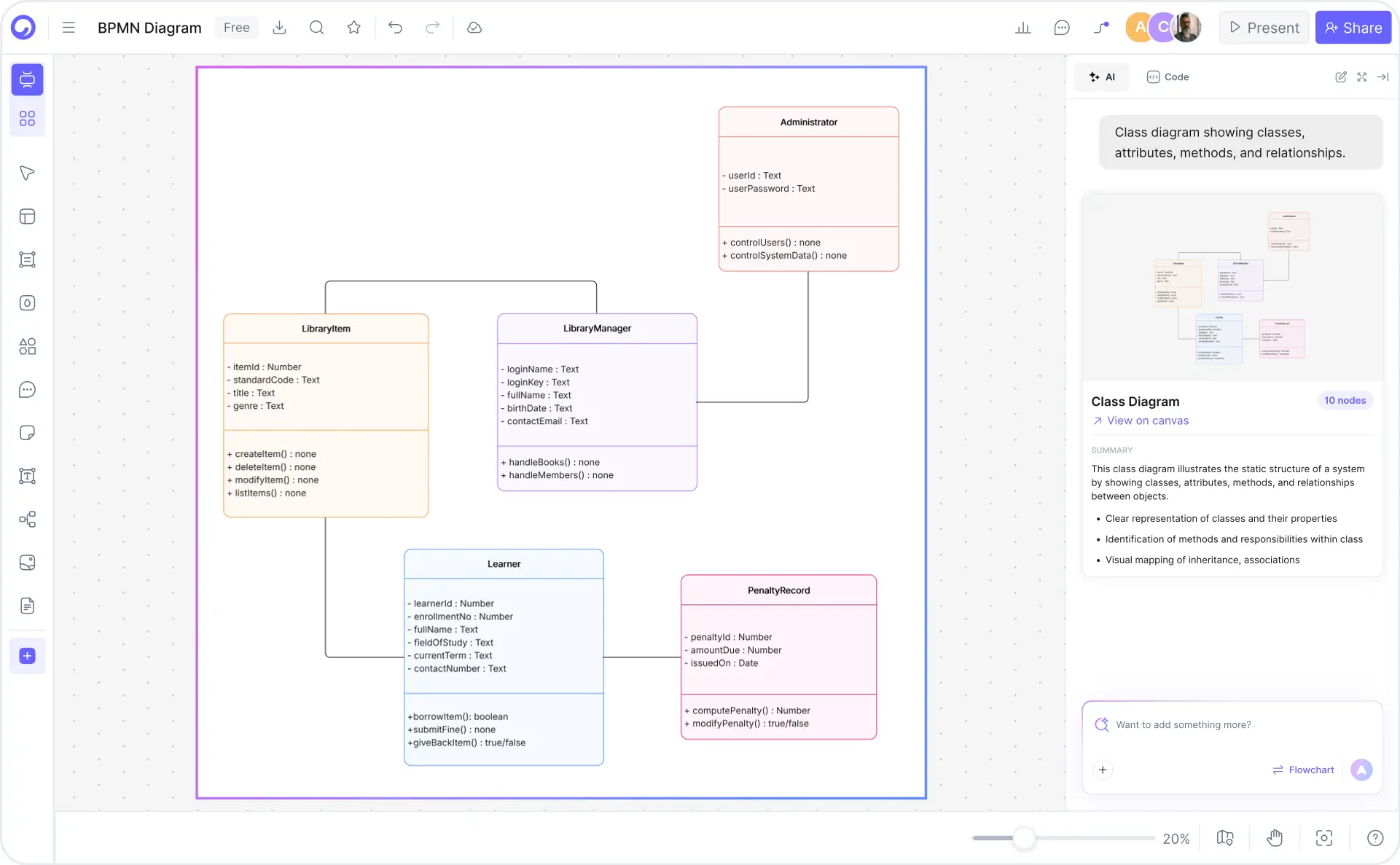1400x865 pixels.
Task: Pick the mind map connector tool
Action: tap(27, 519)
